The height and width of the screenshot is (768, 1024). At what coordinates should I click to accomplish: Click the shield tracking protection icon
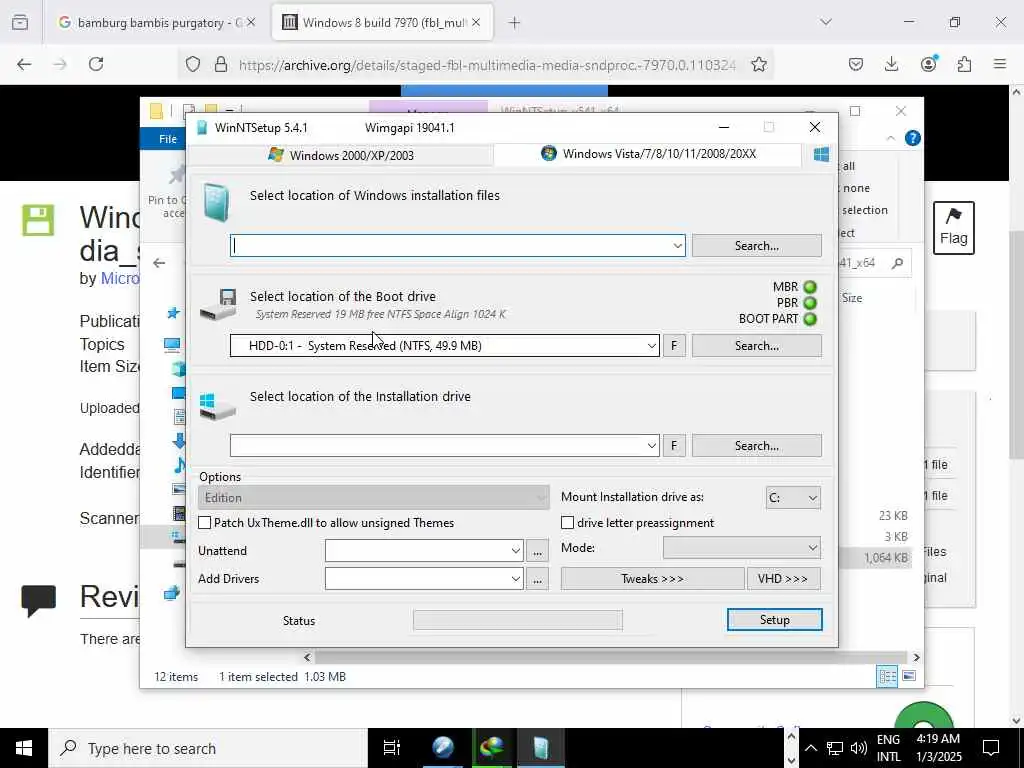click(x=193, y=64)
